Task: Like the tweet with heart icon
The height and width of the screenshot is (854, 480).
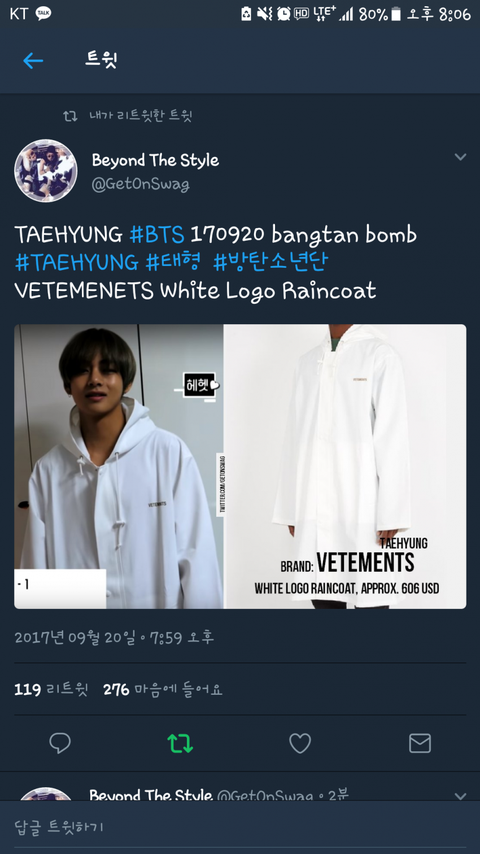Action: click(x=300, y=743)
